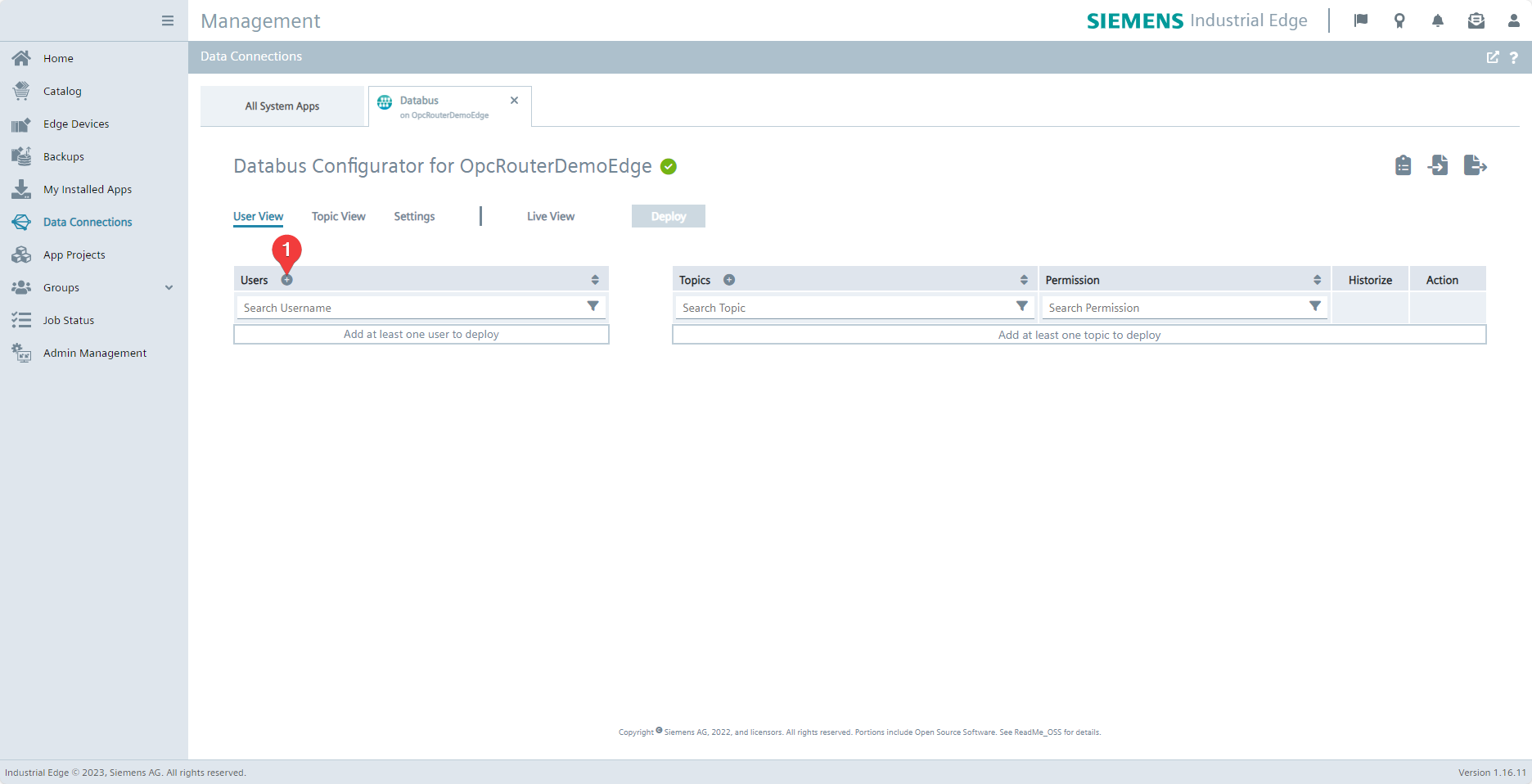Toggle sort order on Users column
The image size is (1532, 784).
tap(595, 280)
